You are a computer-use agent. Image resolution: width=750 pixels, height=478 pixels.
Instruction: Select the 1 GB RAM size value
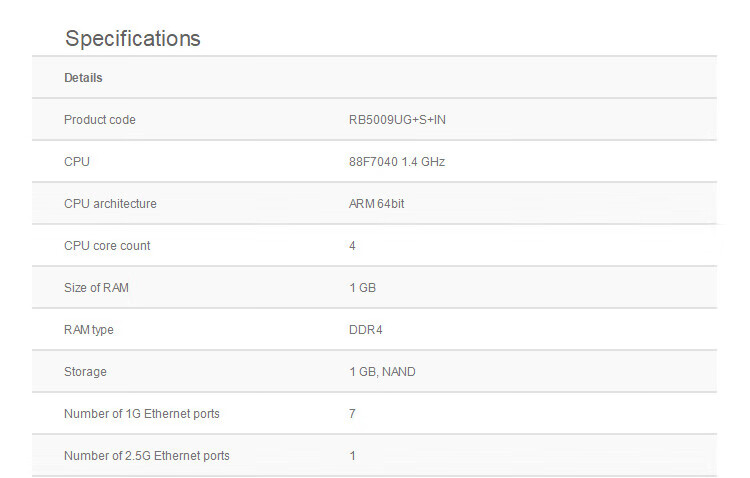pos(363,288)
